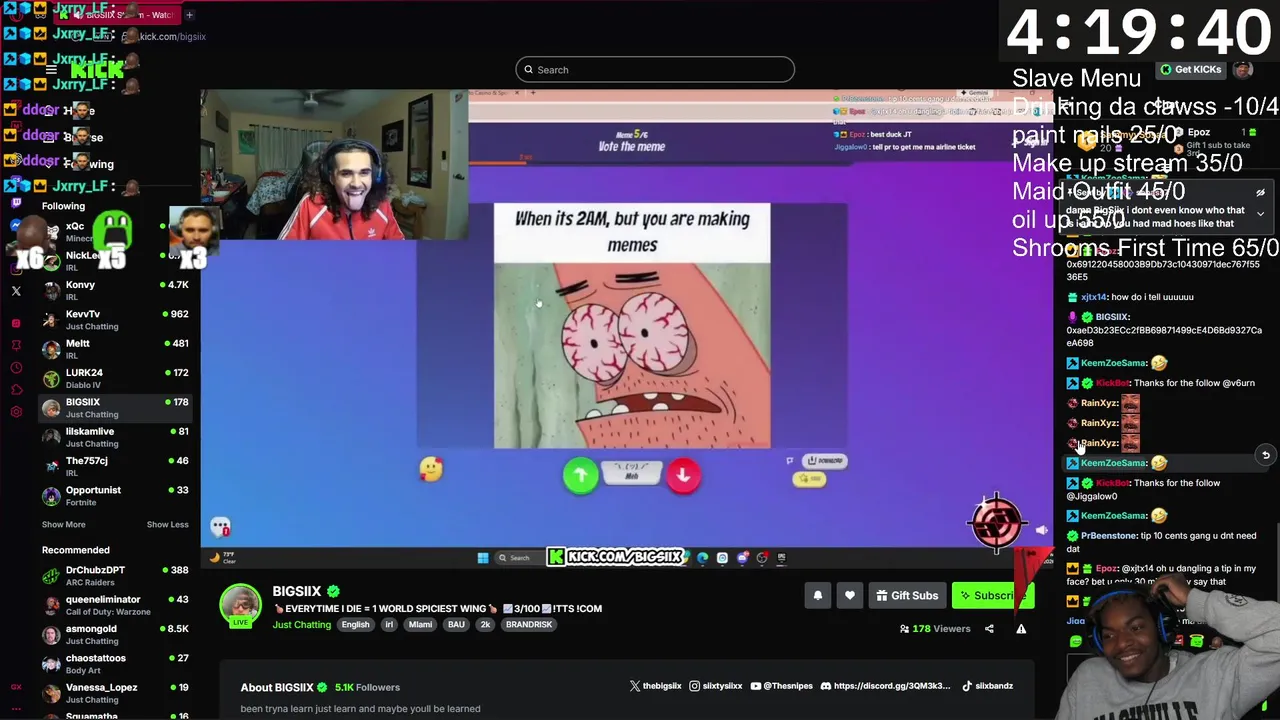
Task: Click the report warning triangle icon
Action: click(1021, 629)
